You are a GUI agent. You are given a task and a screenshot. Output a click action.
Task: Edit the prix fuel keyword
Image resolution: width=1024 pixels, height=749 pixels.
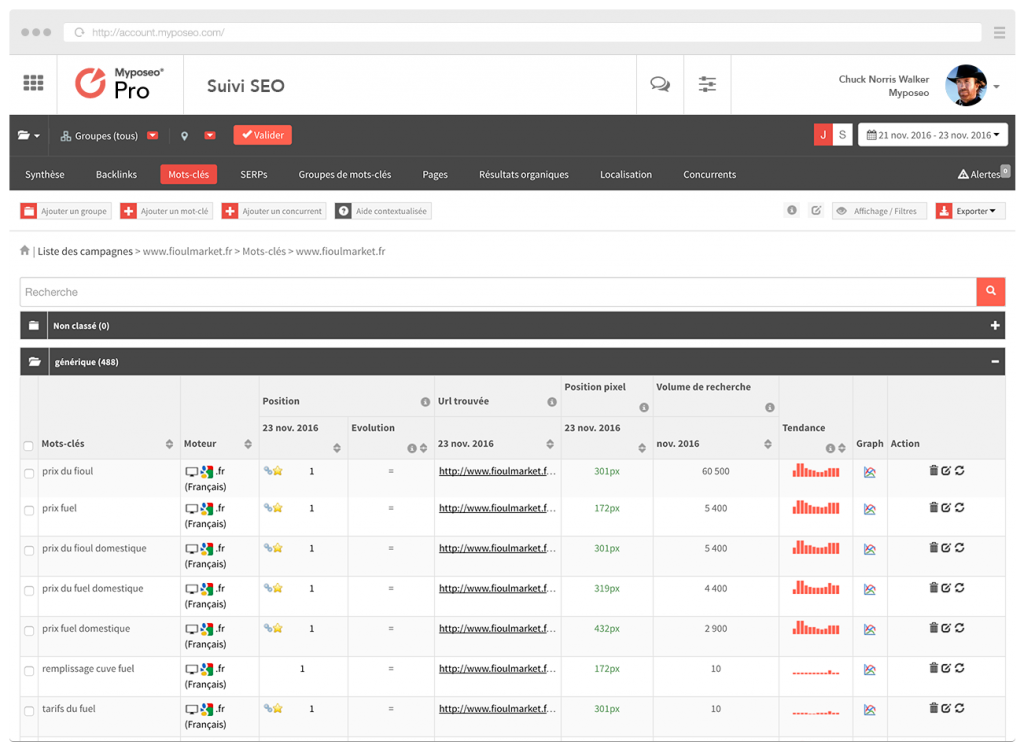click(x=946, y=507)
